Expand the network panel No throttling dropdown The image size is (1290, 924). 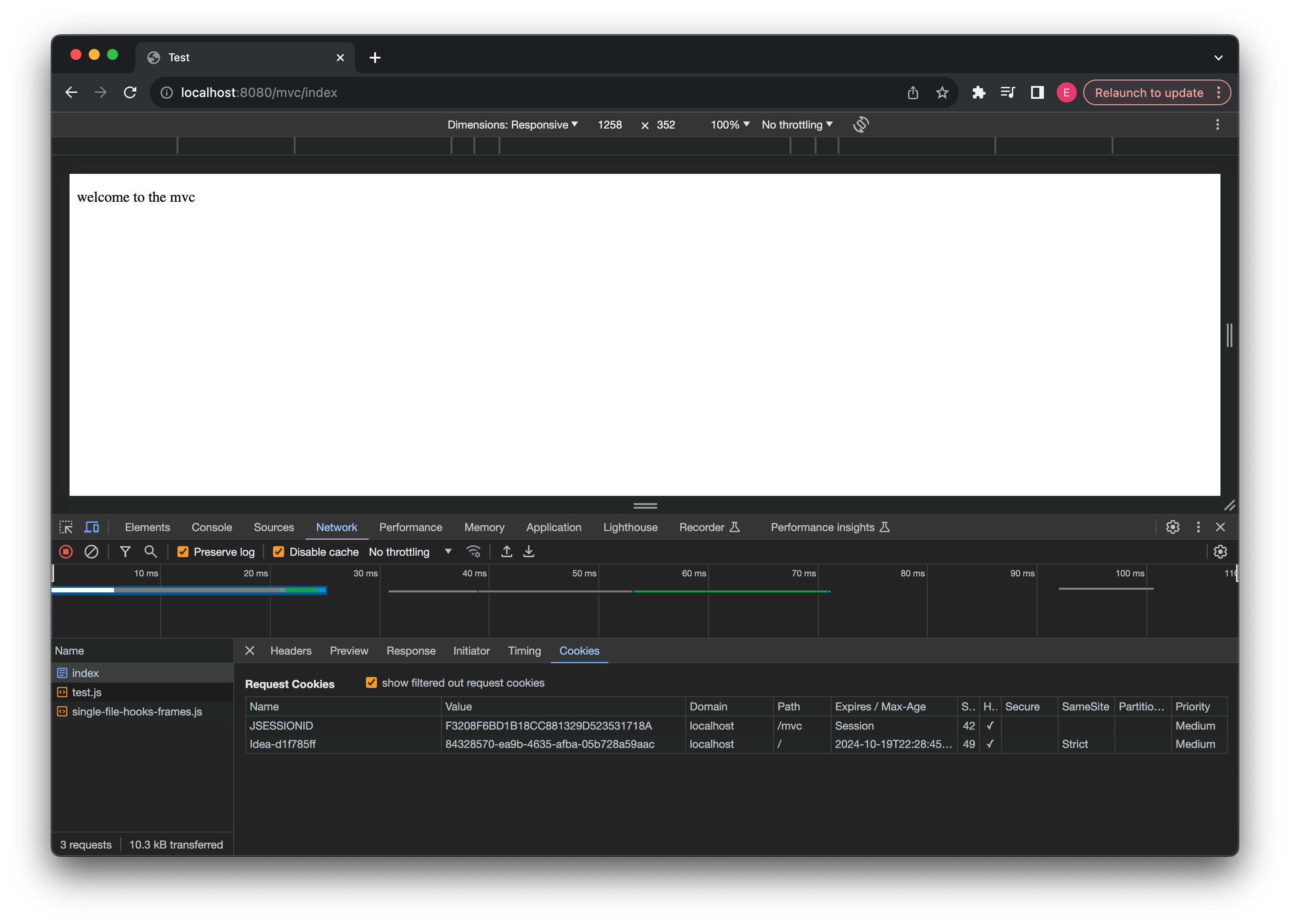[409, 552]
